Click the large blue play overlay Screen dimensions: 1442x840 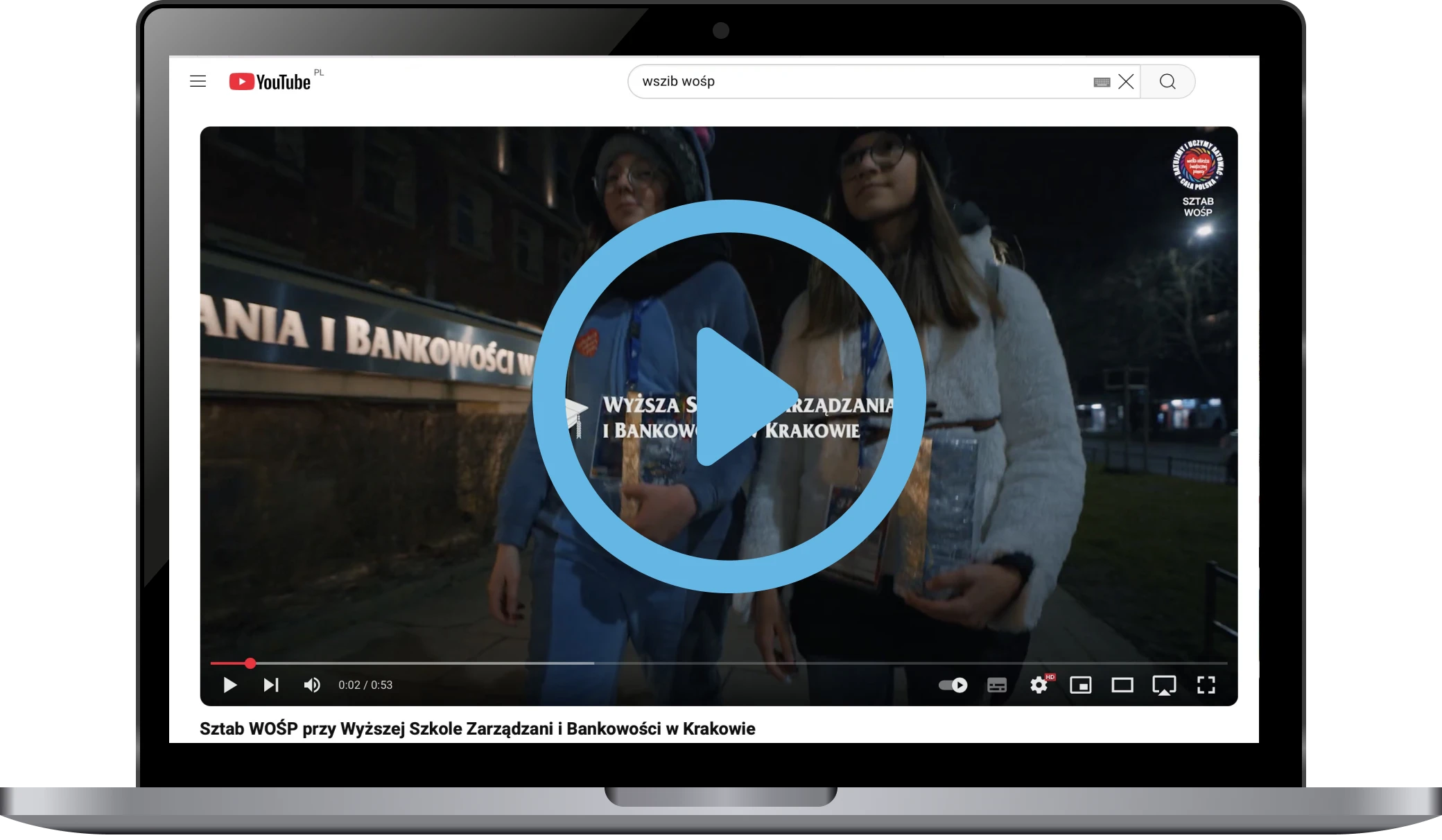click(729, 396)
